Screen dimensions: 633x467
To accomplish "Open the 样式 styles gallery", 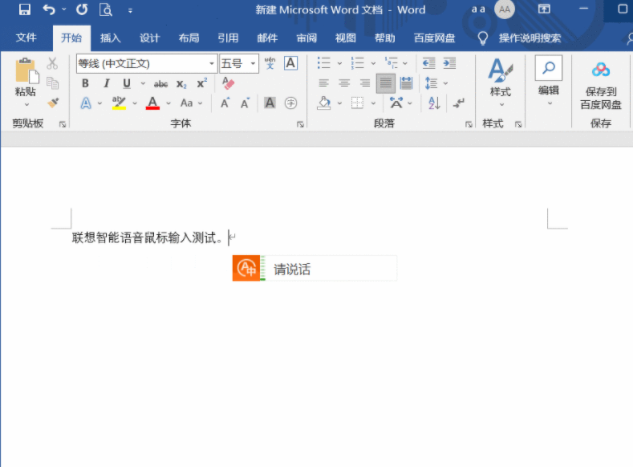I will [x=501, y=83].
